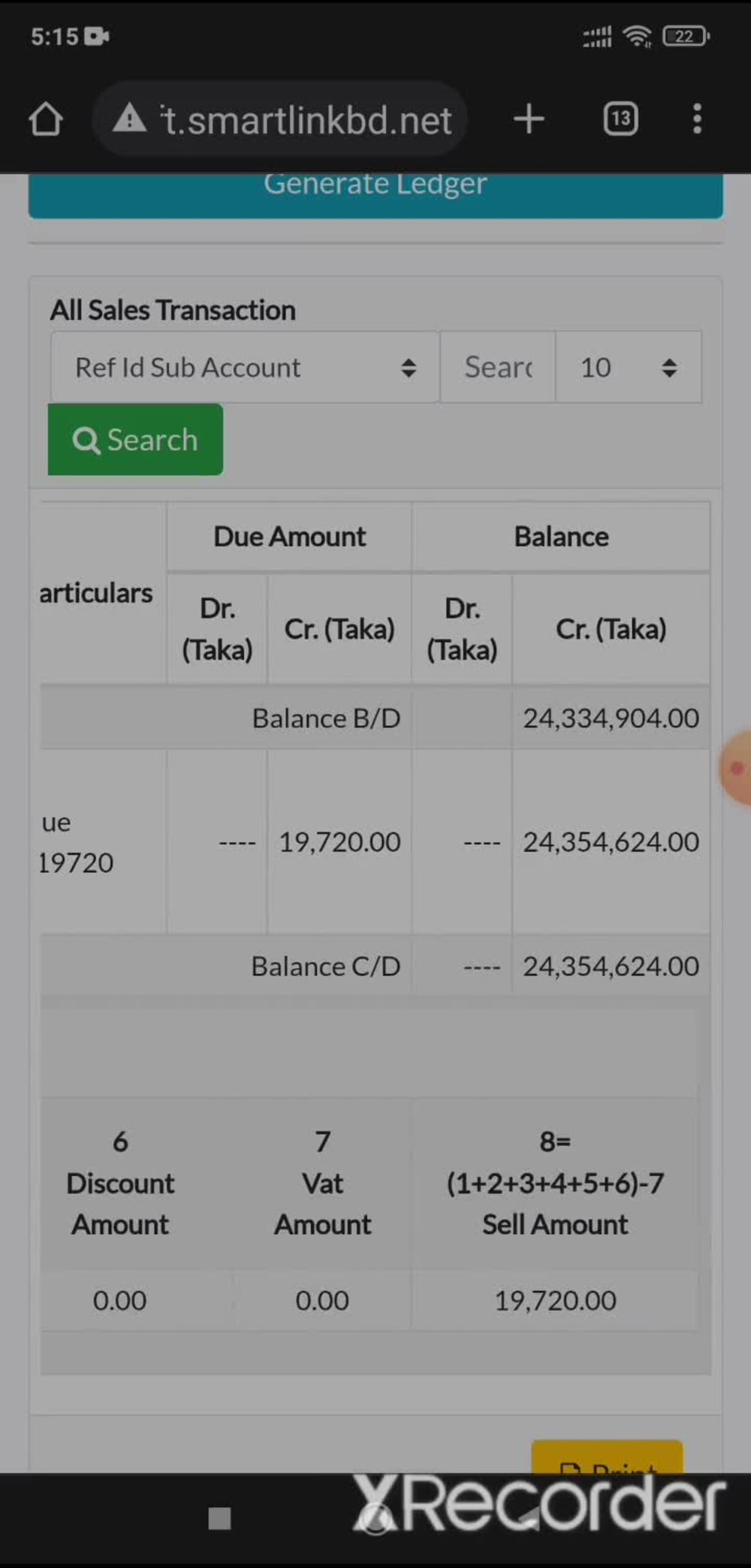Screen dimensions: 751x1568
Task: Click the yellow Print button
Action: click(x=607, y=1457)
